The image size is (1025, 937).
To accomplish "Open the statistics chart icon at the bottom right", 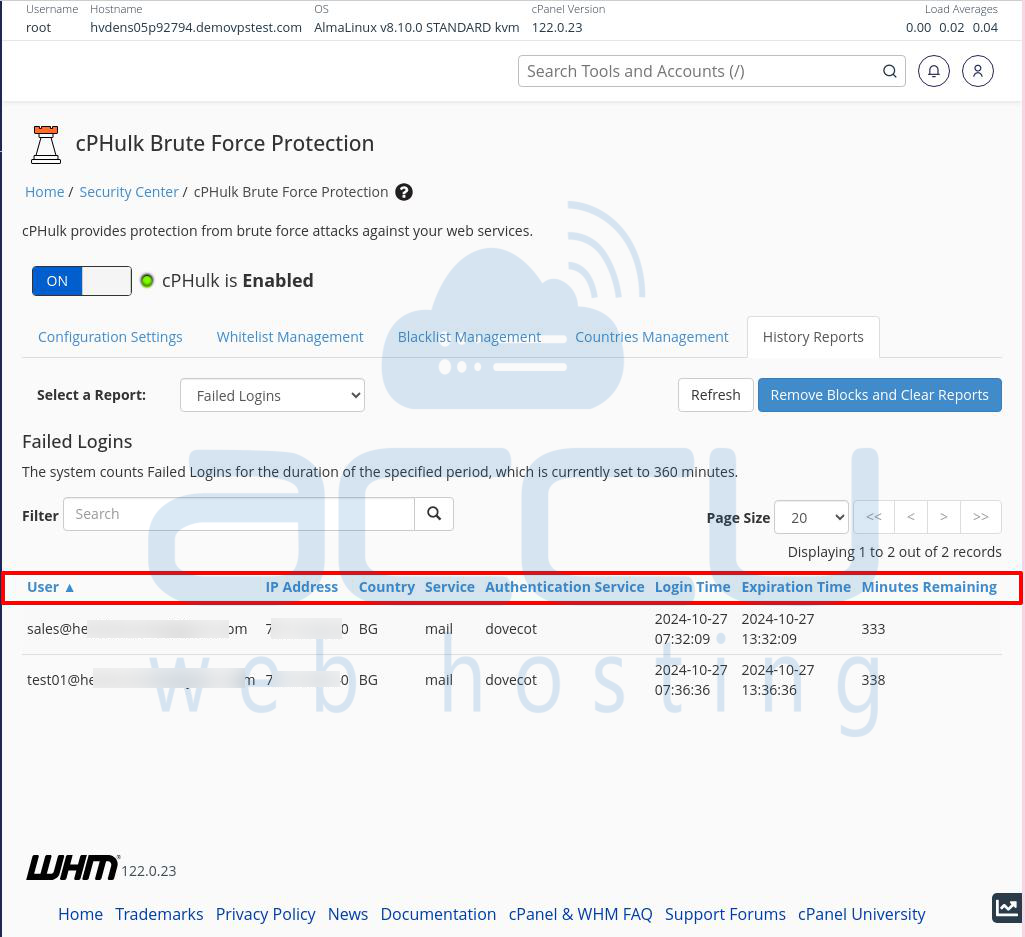I will [x=1007, y=908].
